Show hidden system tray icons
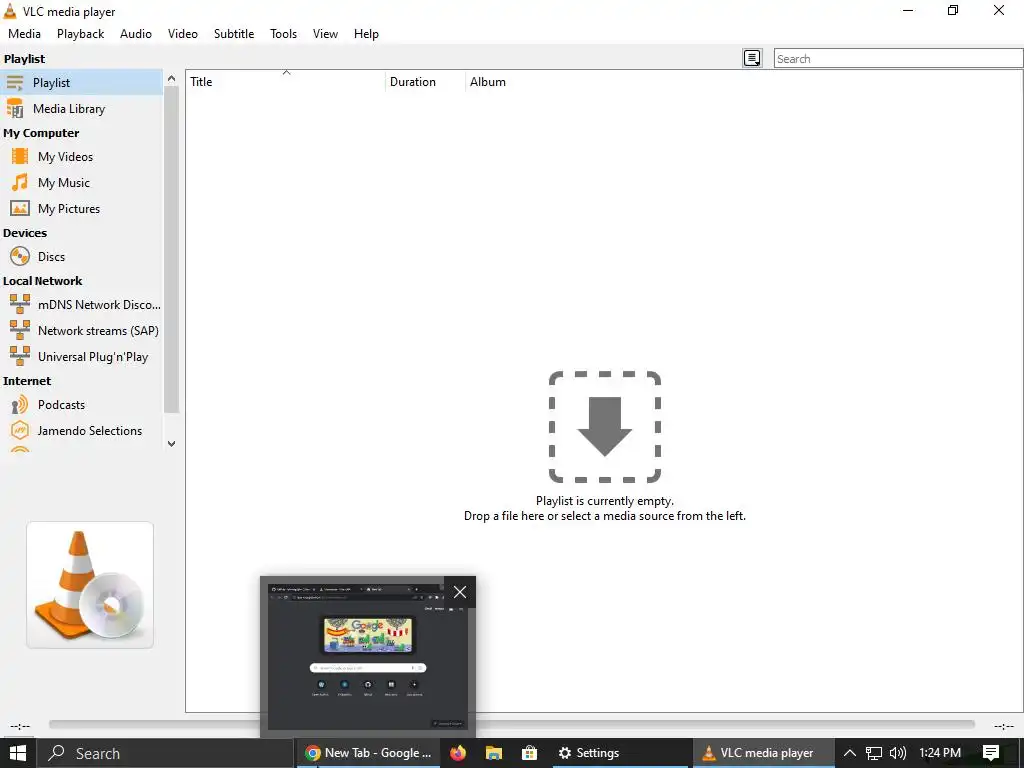This screenshot has width=1024, height=768. coord(850,753)
